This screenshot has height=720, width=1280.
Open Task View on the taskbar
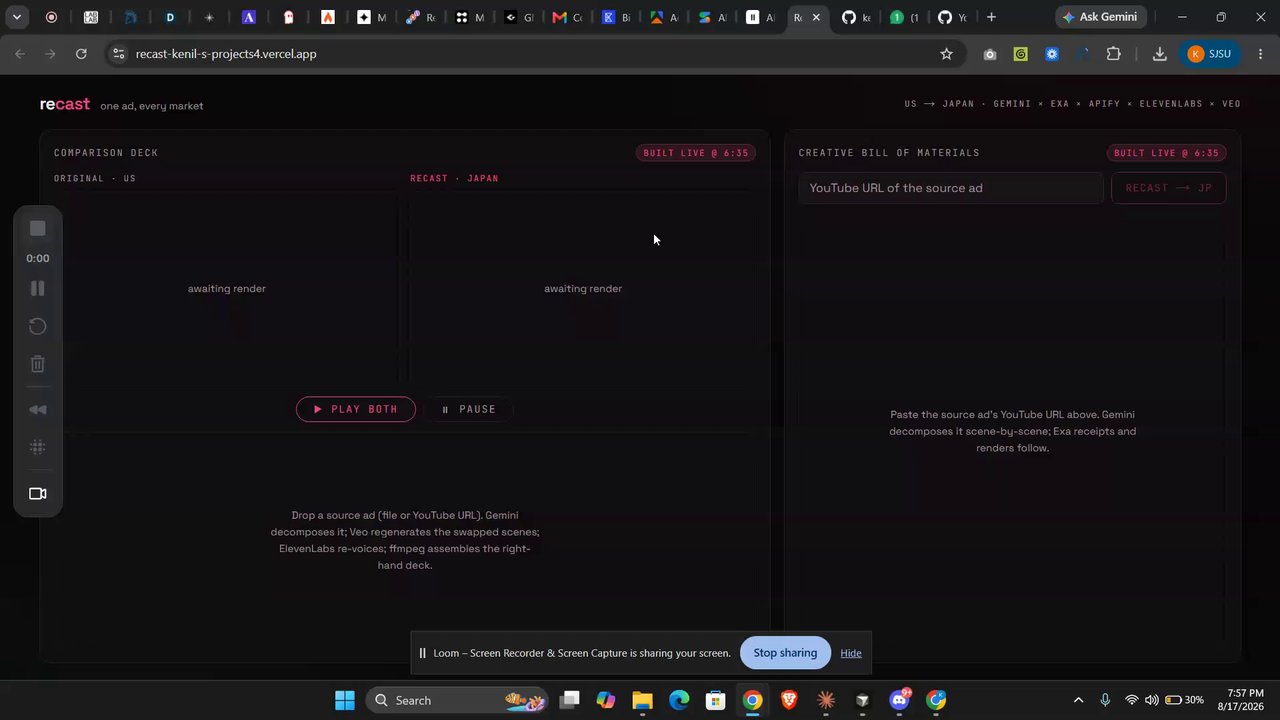coord(569,700)
